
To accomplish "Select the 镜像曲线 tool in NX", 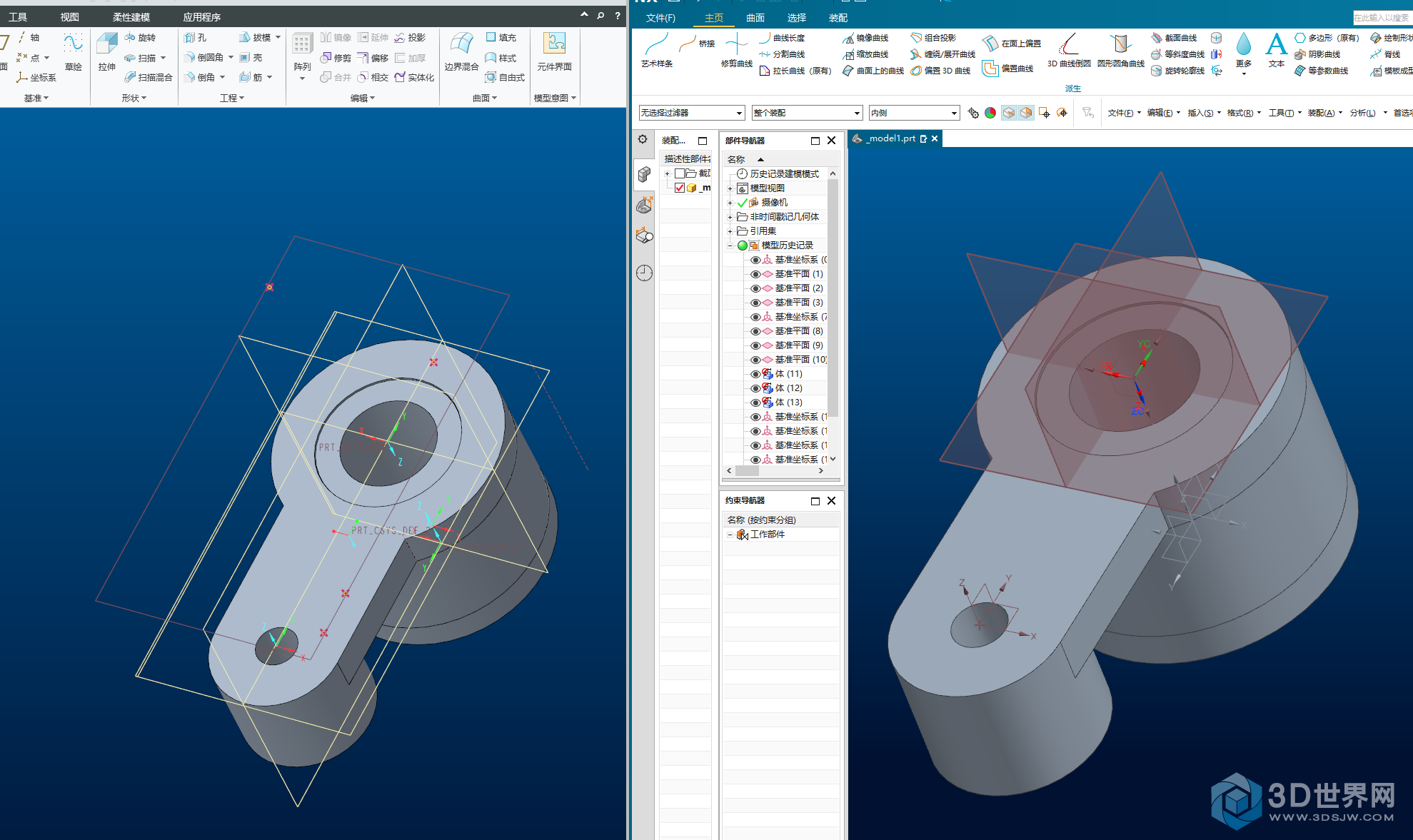I will (865, 38).
